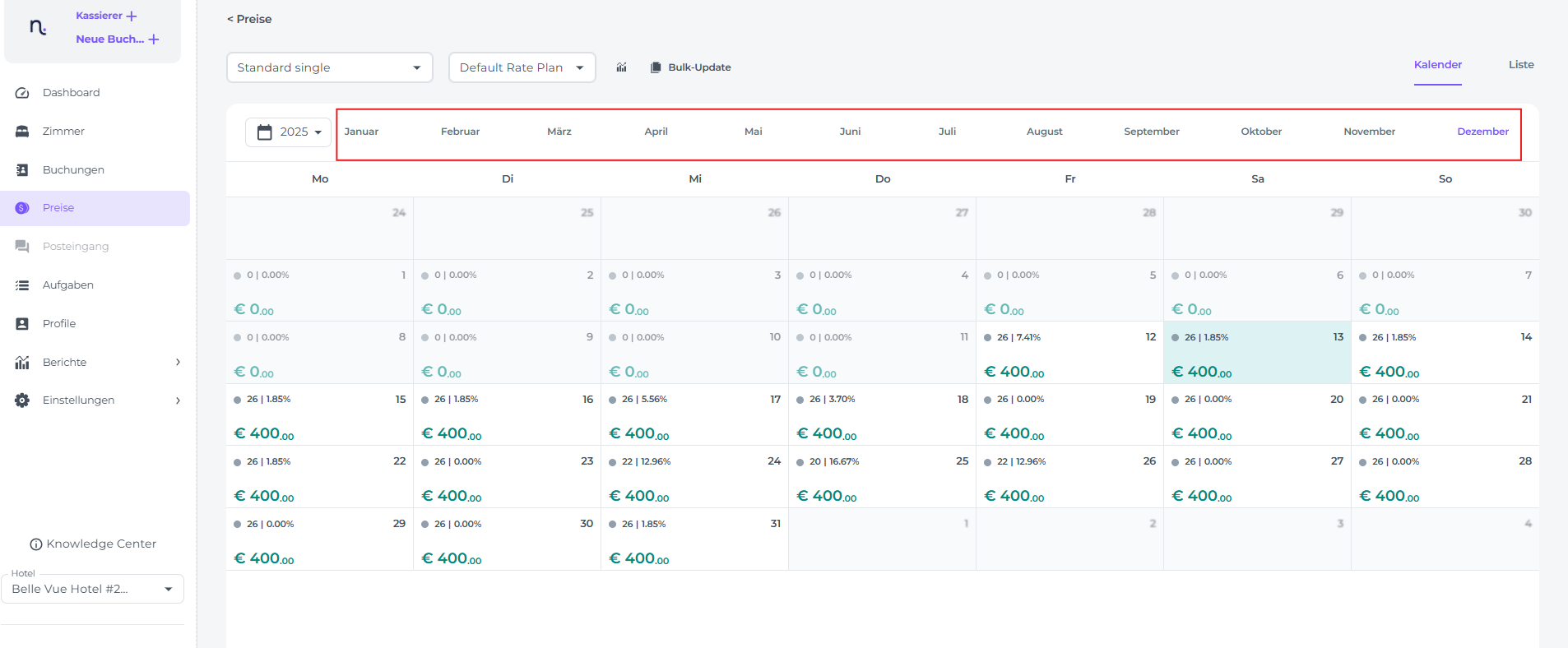Screen dimensions: 1568x648
Task: Click the Dashboard gauge icon in sidebar
Action: point(22,93)
